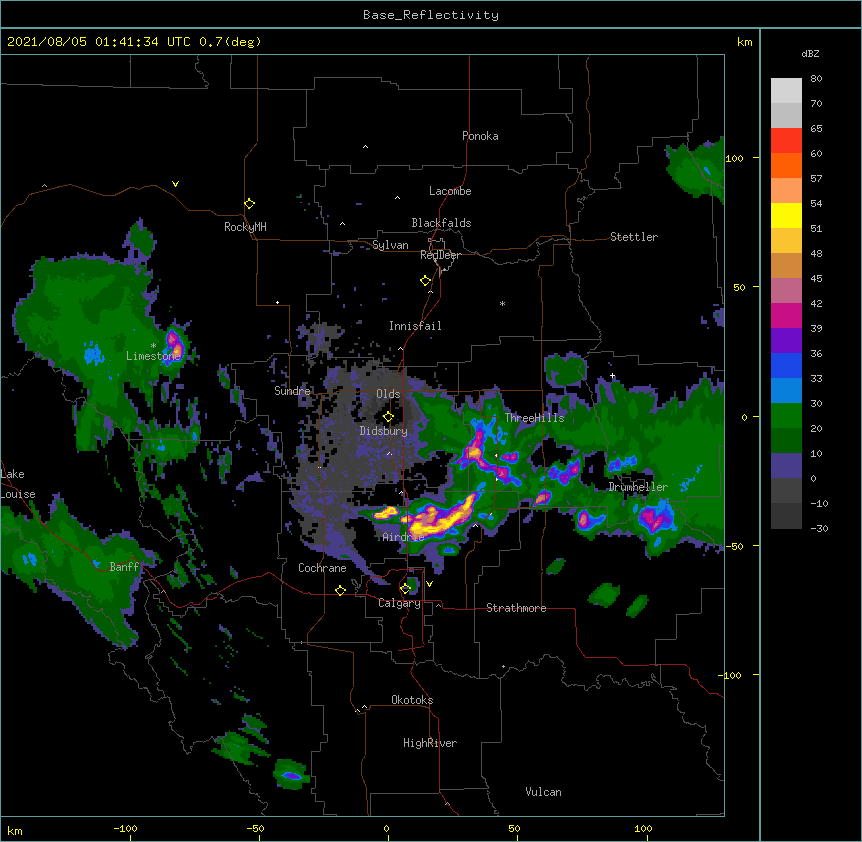Select the yellow diamond marker south of RedDeer
Viewport: 862px width, 842px height.
pos(425,281)
